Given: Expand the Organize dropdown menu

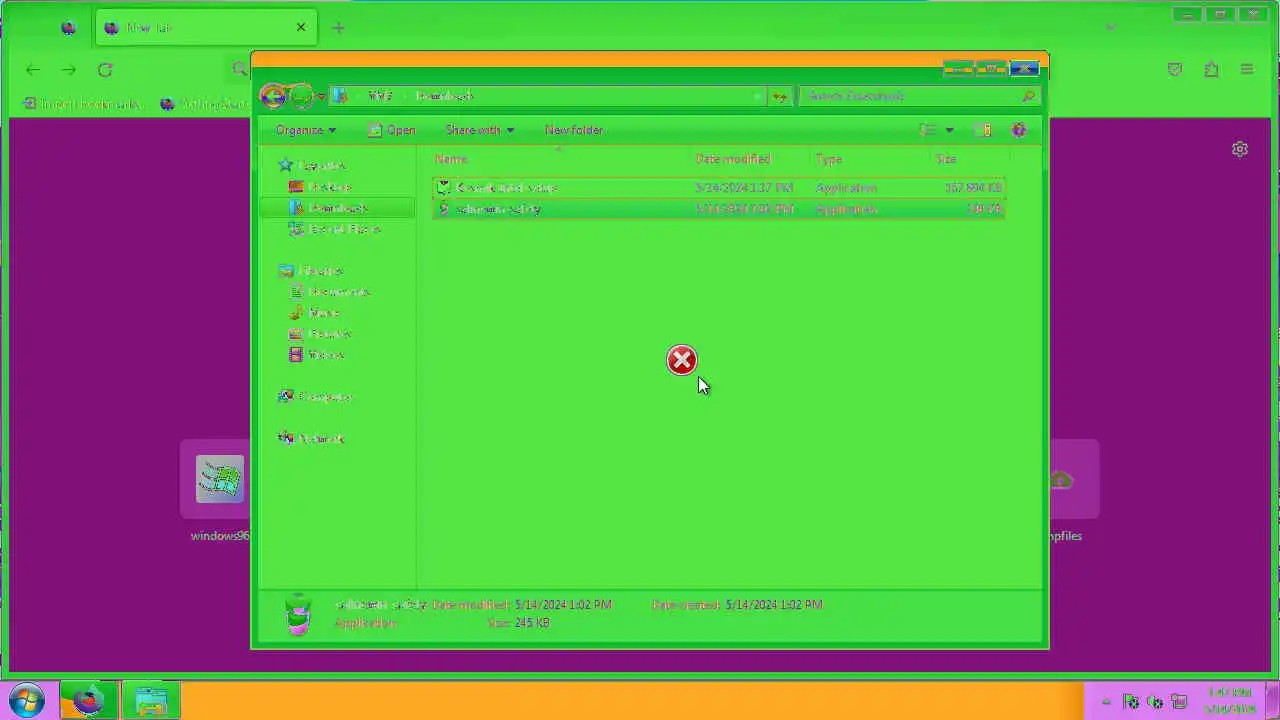Looking at the screenshot, I should [x=305, y=130].
